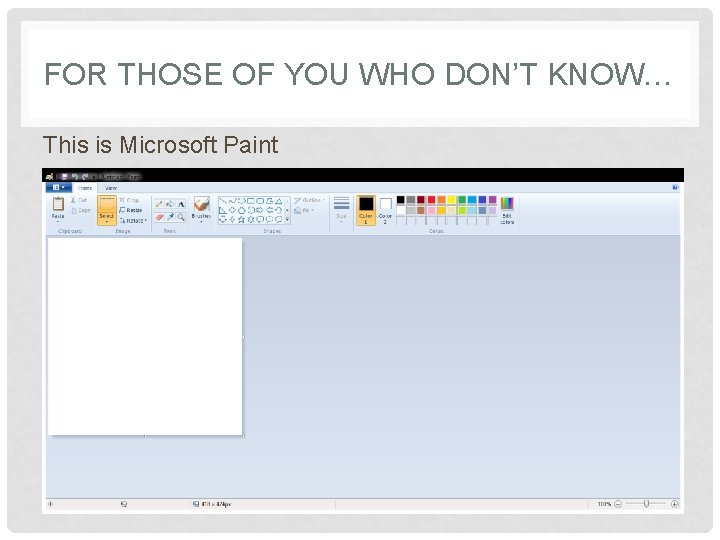Pick the purple color swatch

click(x=492, y=199)
